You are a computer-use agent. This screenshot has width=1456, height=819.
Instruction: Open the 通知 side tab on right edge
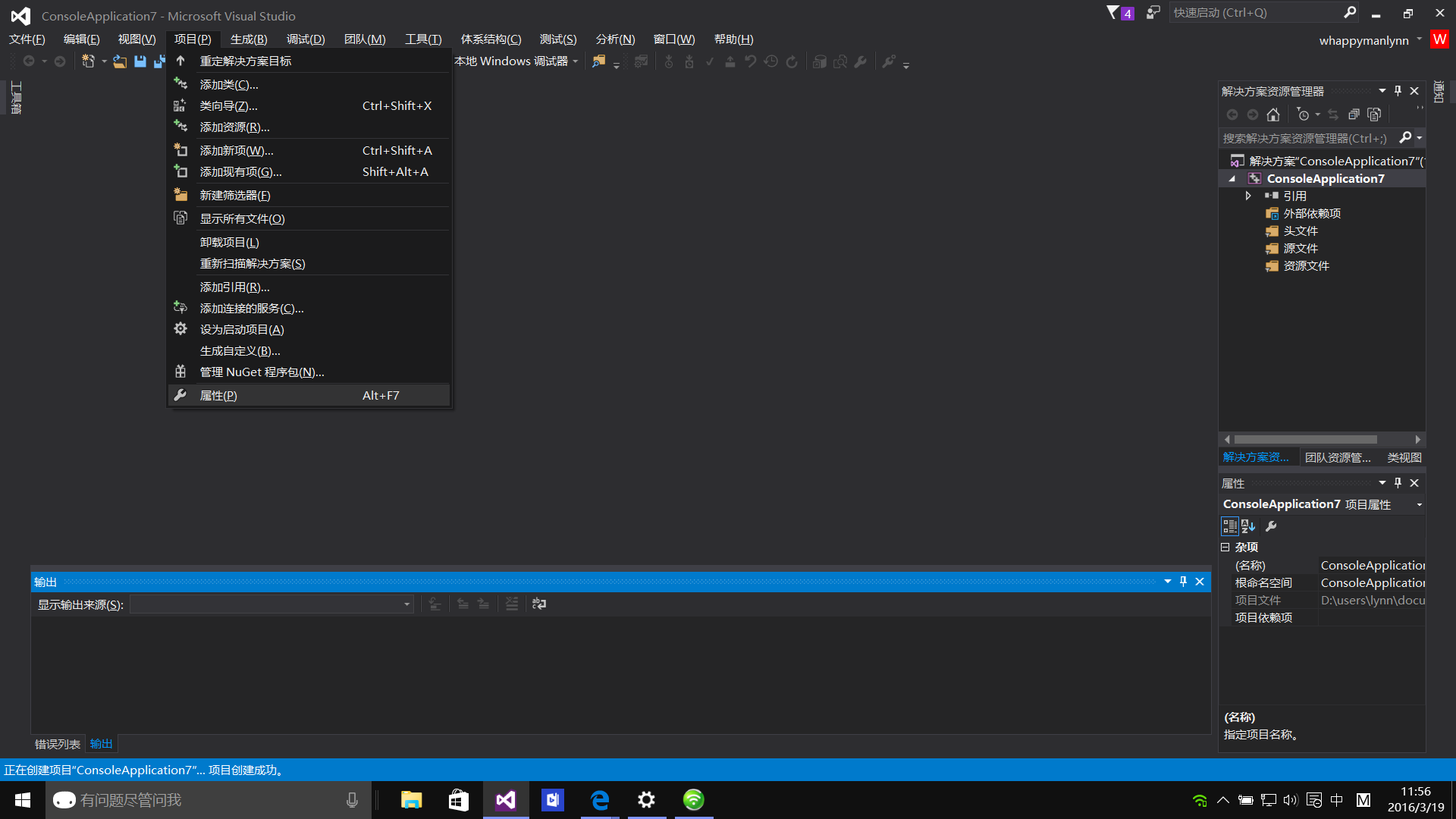(x=1439, y=92)
